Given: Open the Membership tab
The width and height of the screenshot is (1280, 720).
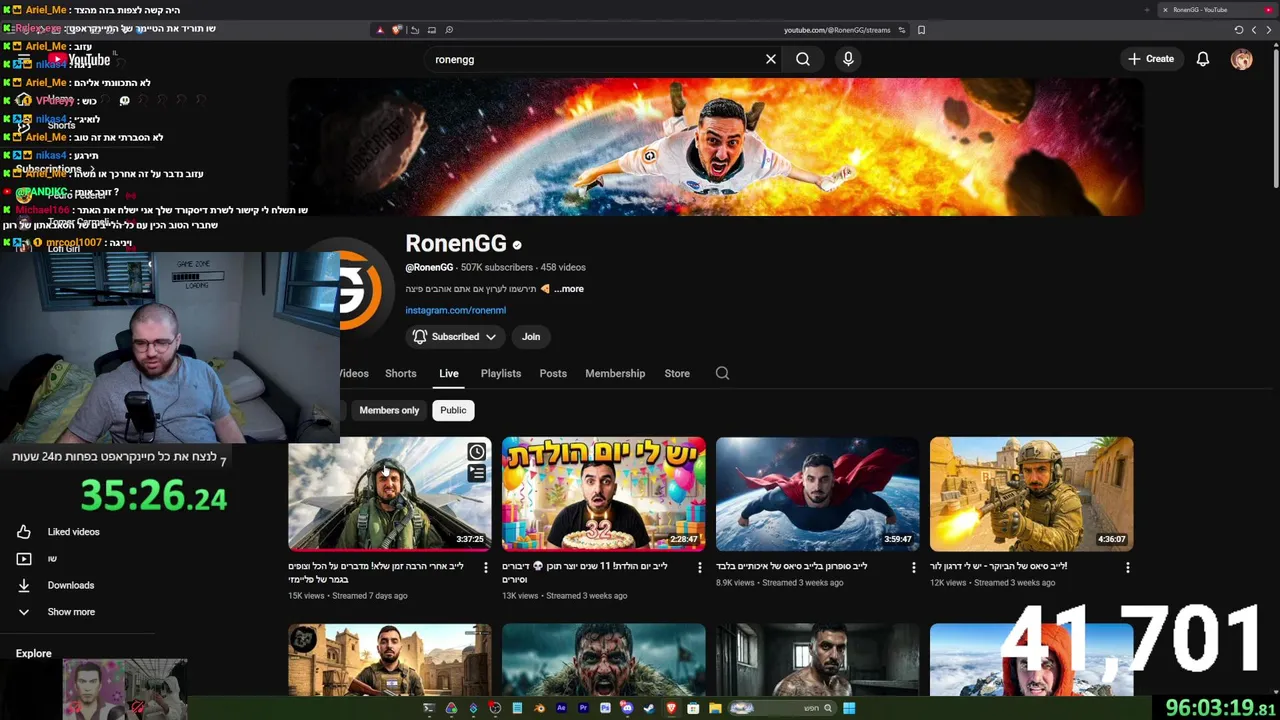Looking at the screenshot, I should (x=615, y=373).
